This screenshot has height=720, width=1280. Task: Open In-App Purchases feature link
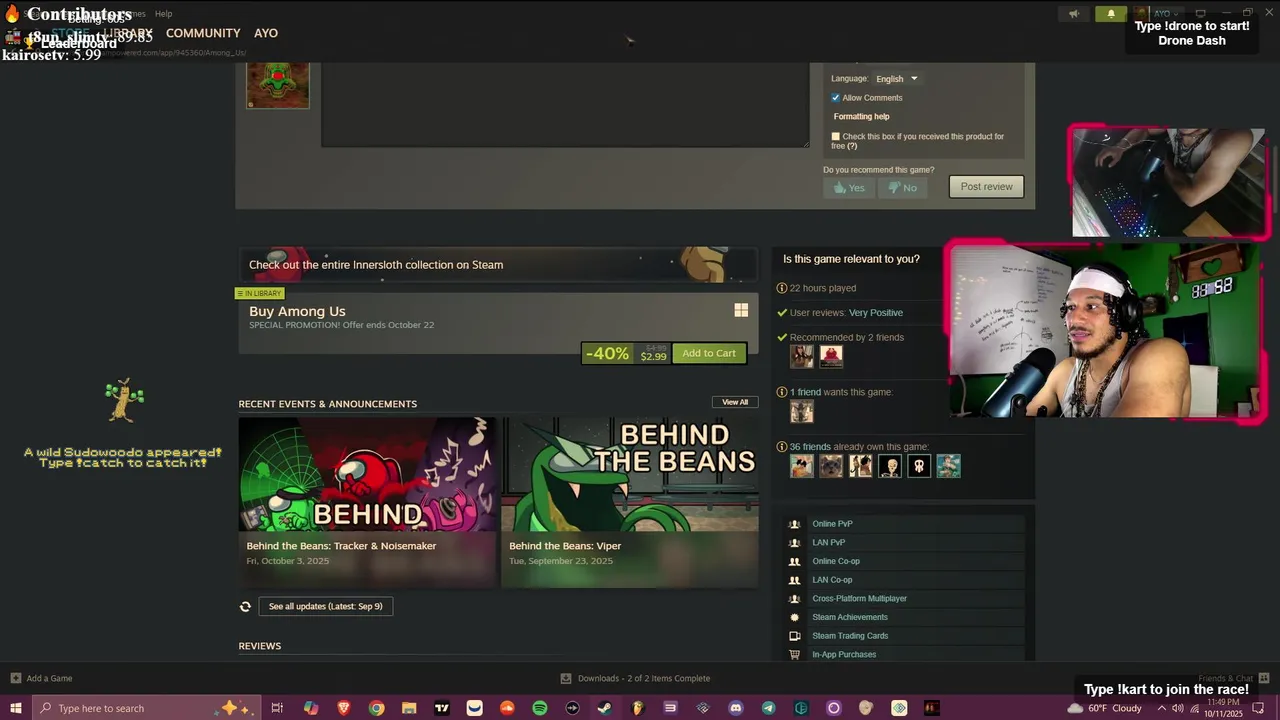[x=905, y=654]
